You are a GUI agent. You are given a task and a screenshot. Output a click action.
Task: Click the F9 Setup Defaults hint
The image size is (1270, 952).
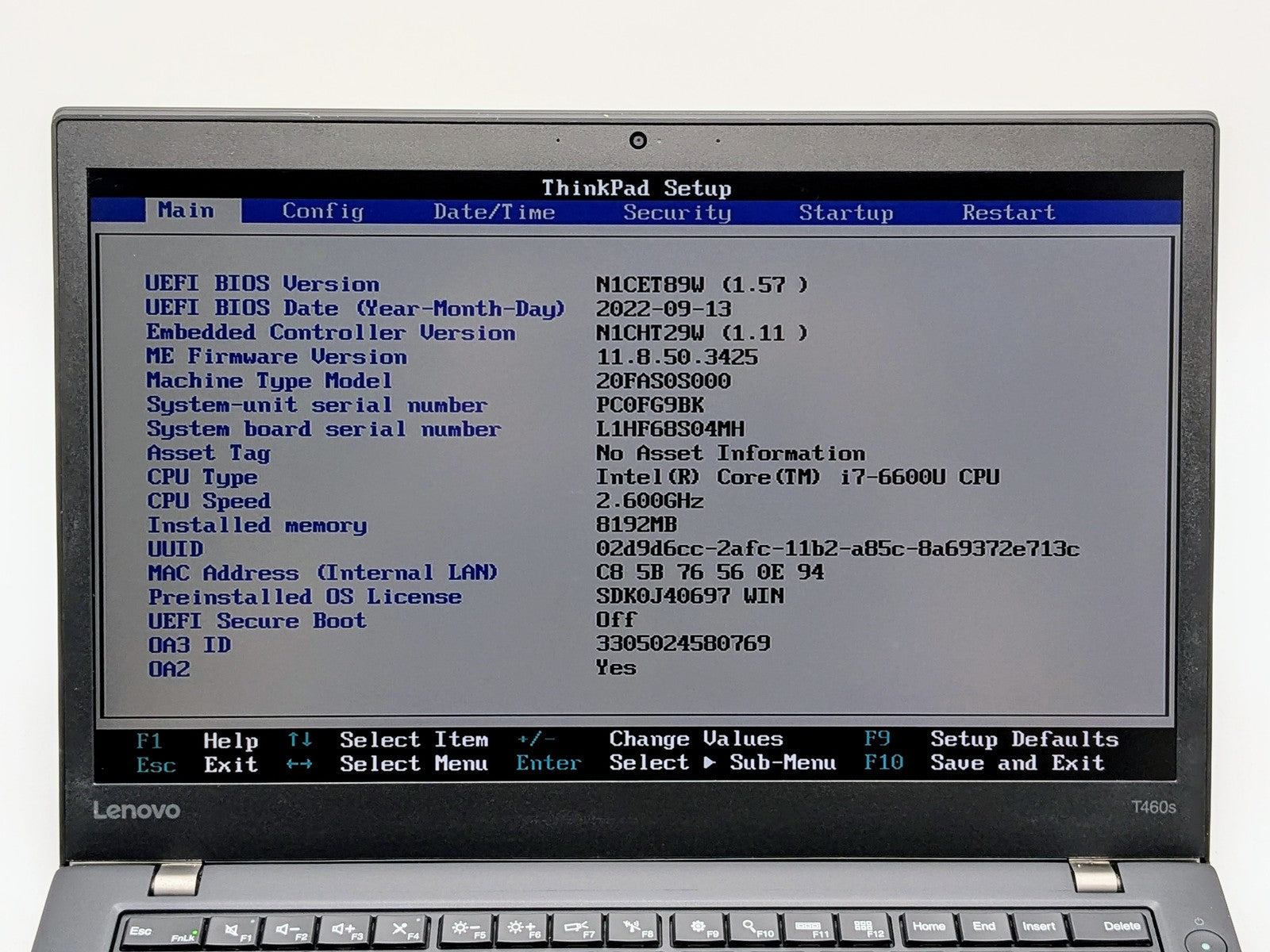[x=991, y=739]
